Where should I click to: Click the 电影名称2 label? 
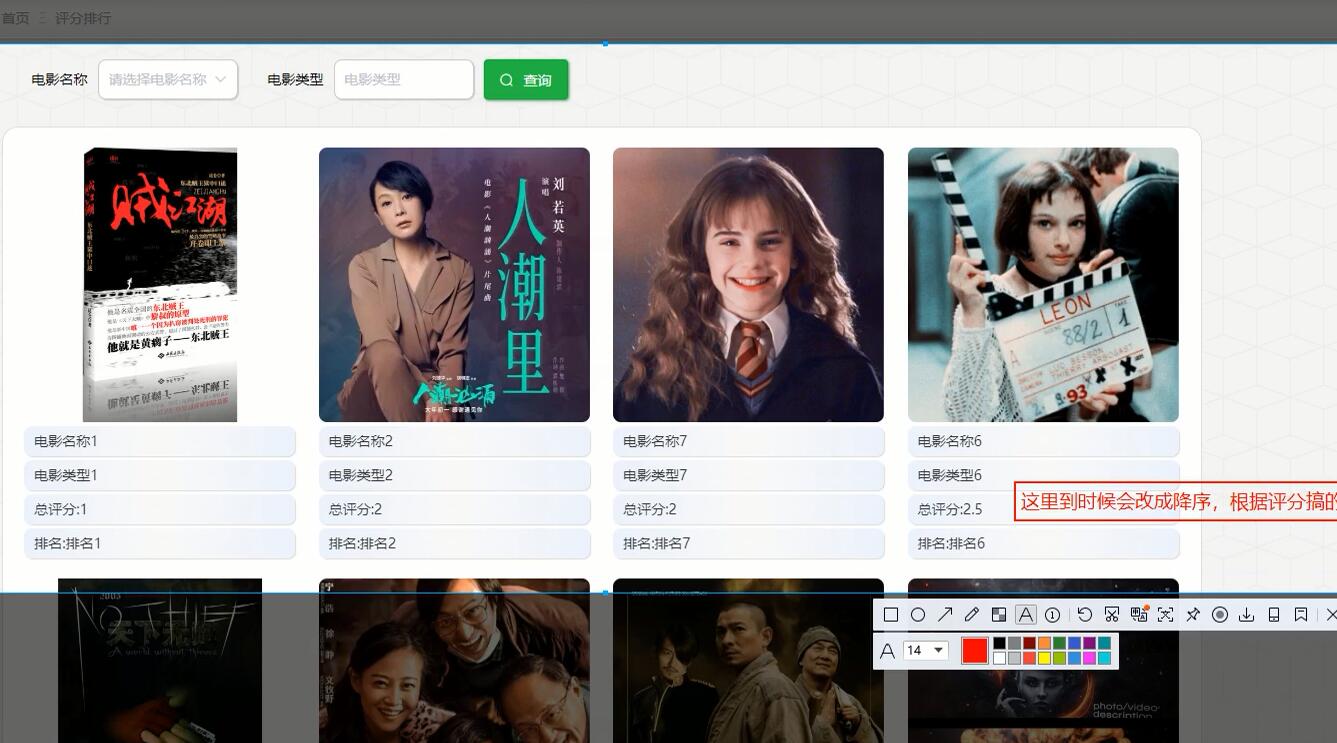click(x=454, y=441)
